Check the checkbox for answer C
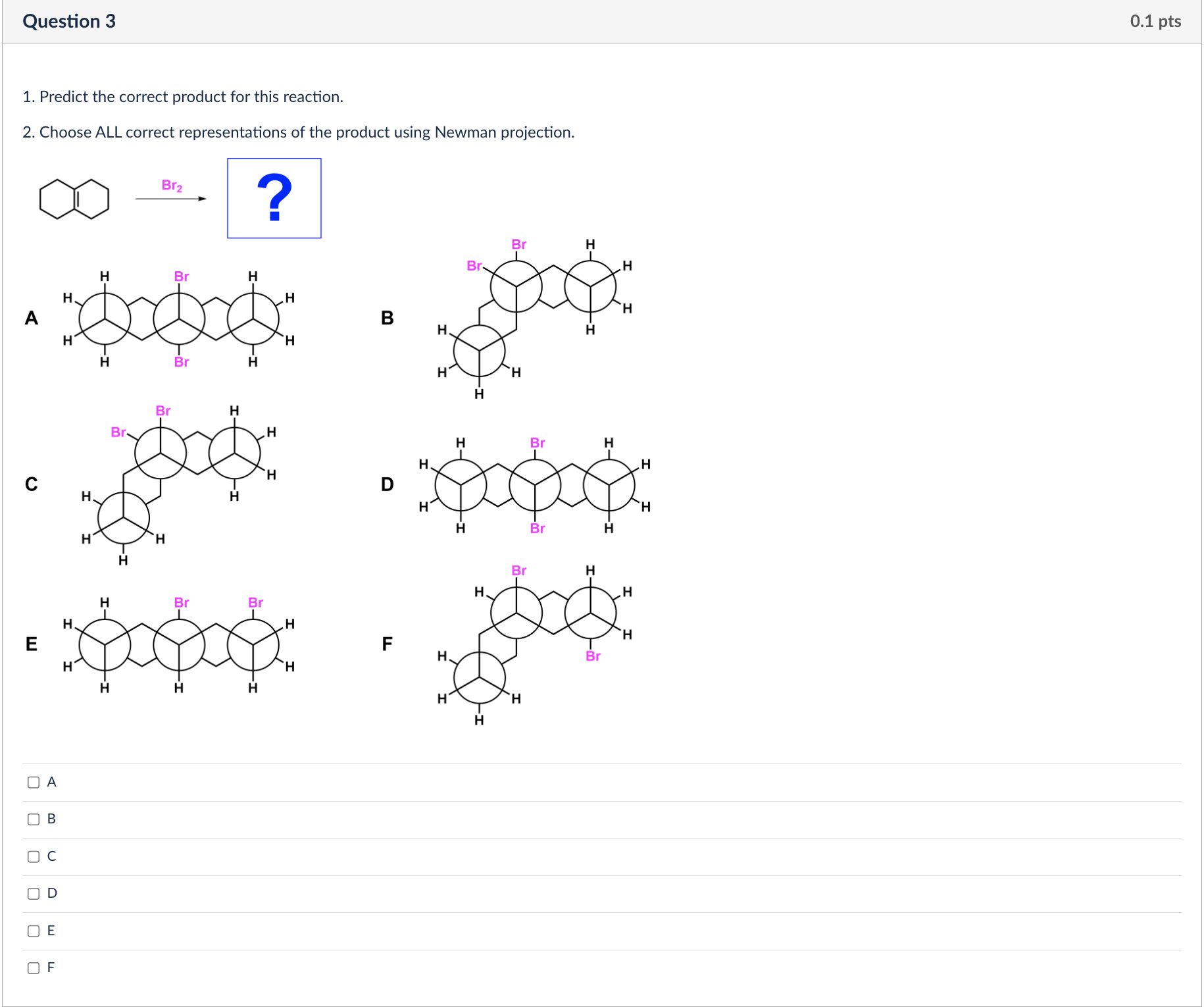This screenshot has width=1204, height=1007. [x=34, y=856]
